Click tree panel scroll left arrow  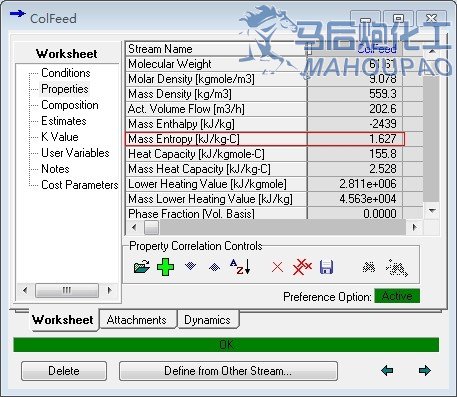pyautogui.click(x=25, y=290)
